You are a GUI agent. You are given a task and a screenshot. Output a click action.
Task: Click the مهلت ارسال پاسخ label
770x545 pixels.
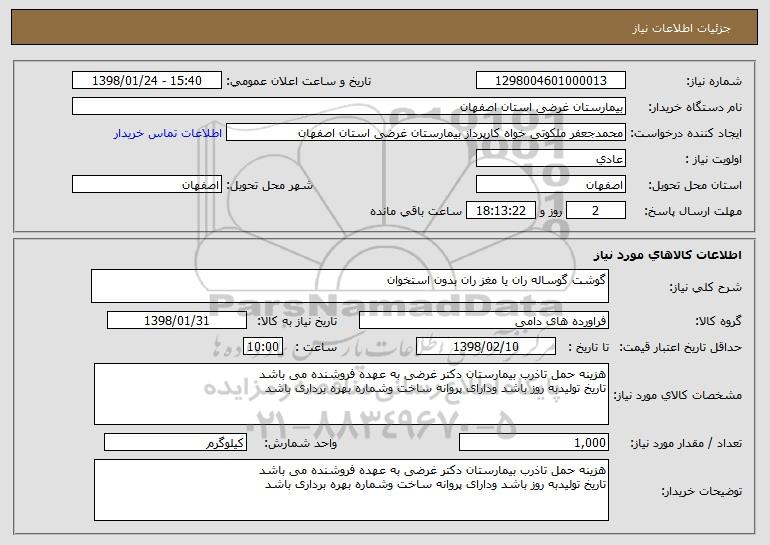pos(693,211)
